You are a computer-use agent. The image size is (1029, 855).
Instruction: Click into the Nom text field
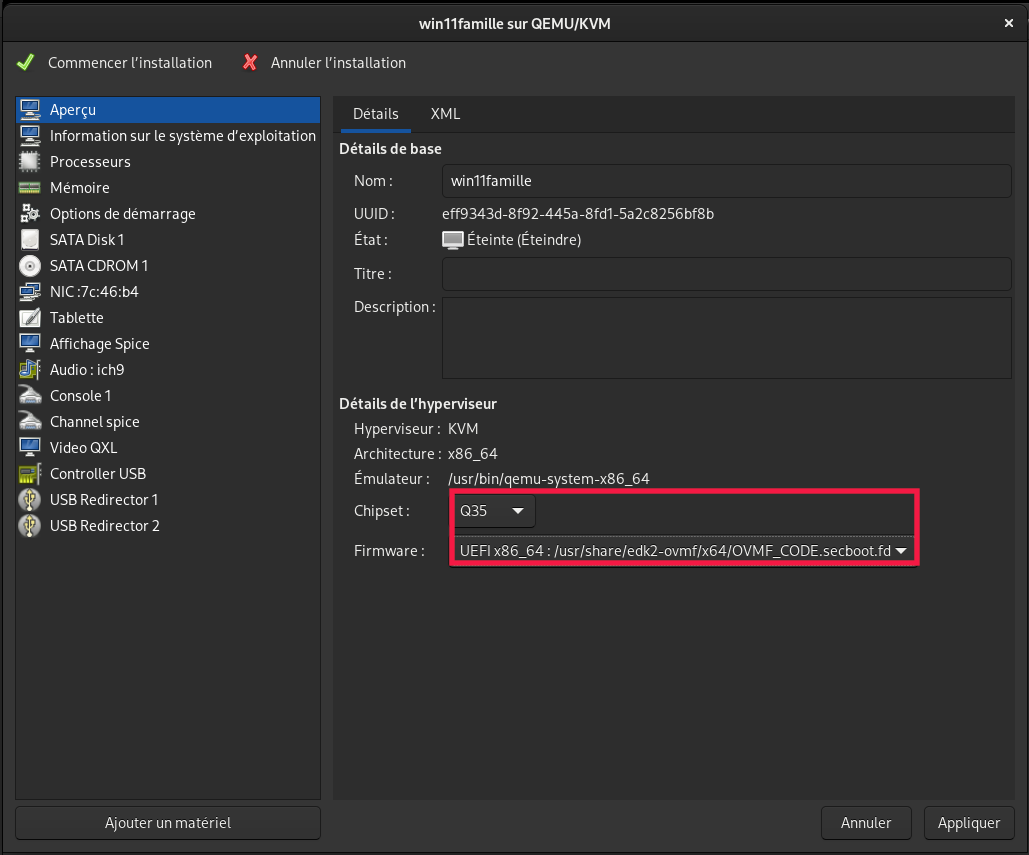(726, 181)
